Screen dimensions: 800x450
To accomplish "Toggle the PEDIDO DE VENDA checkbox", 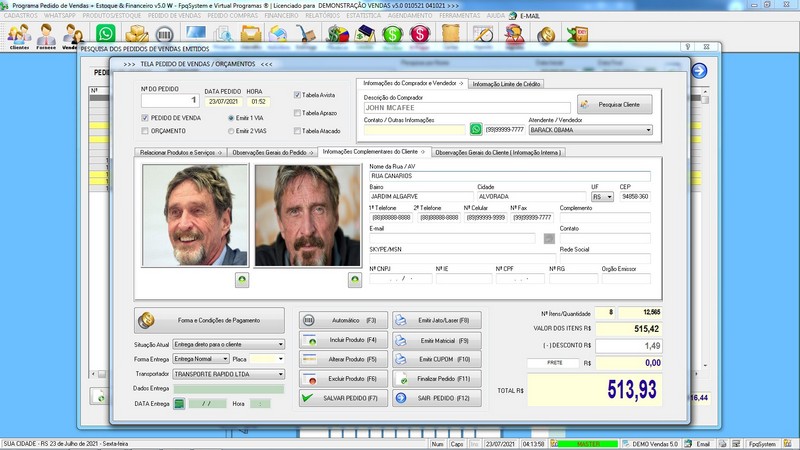I will [145, 118].
